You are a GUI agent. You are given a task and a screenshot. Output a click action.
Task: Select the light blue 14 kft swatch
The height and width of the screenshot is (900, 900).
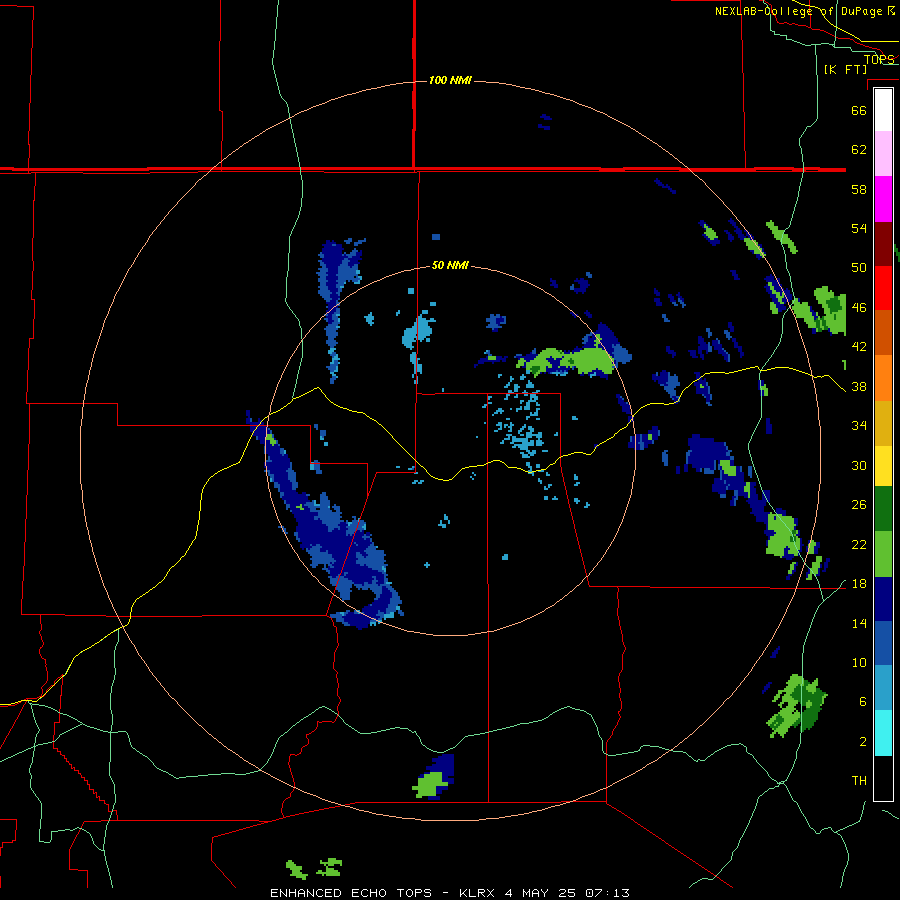[883, 688]
